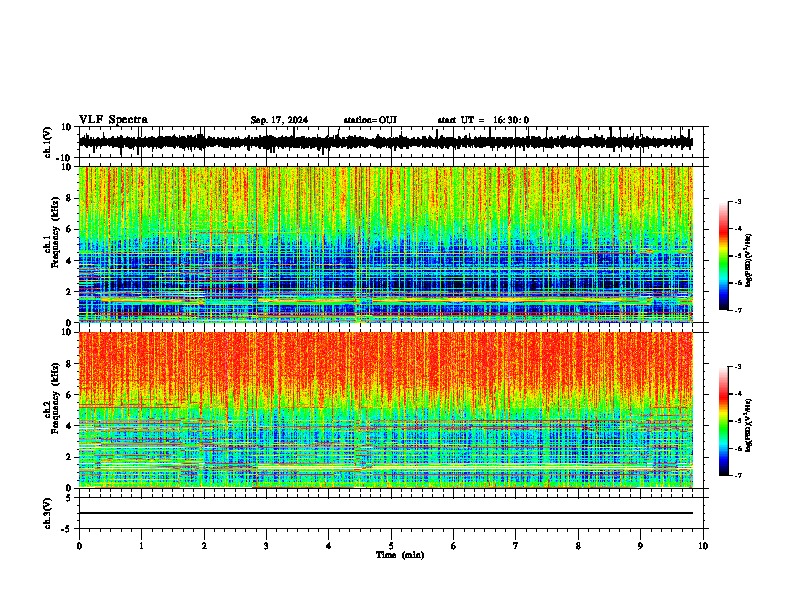Image resolution: width=792 pixels, height=612 pixels.
Task: Click time axis tick label "7"
Action: [x=516, y=546]
